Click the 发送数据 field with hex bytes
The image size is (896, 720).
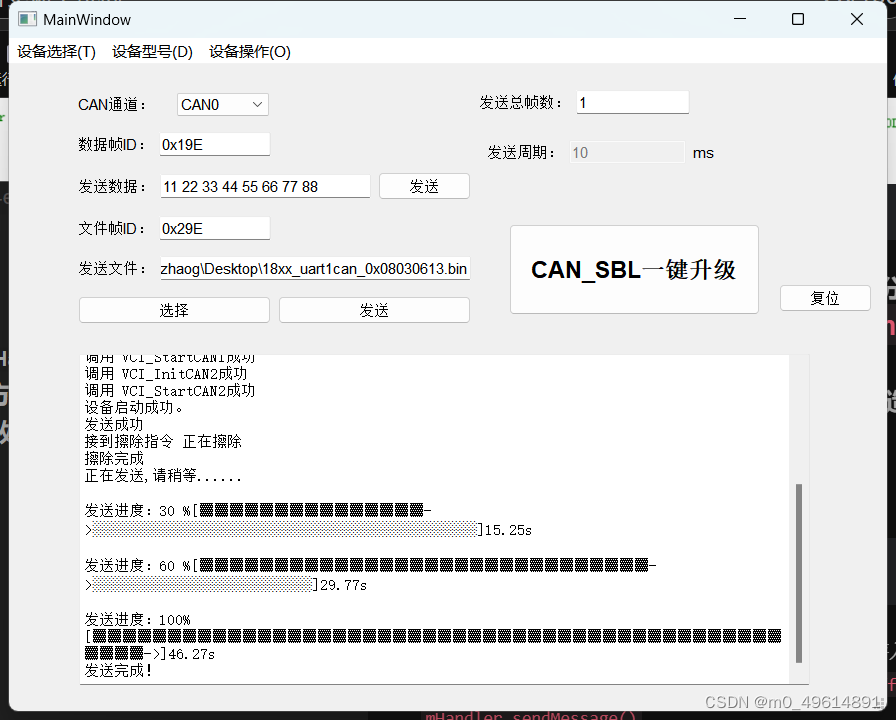point(265,186)
